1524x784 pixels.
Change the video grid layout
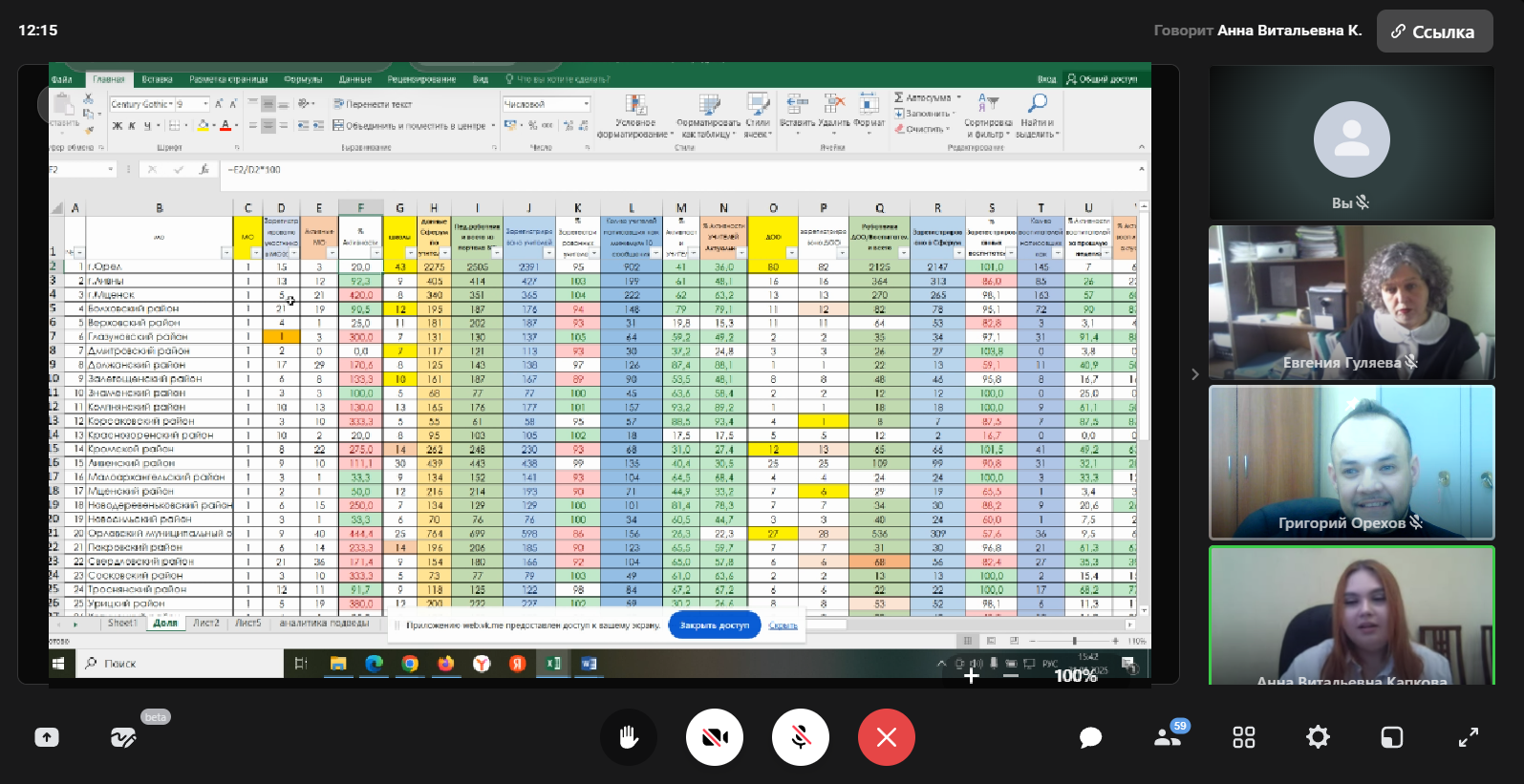[x=1243, y=737]
